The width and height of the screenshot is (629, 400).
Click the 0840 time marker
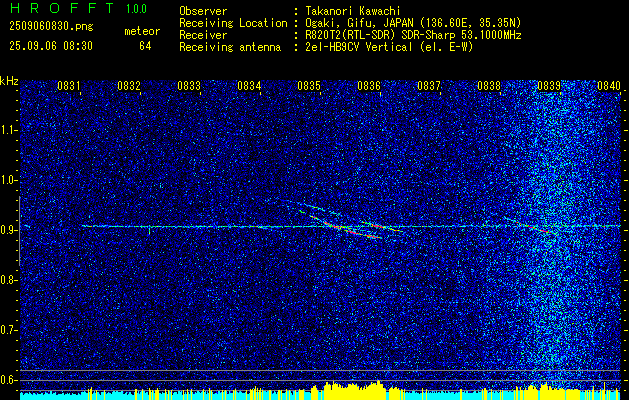tap(609, 86)
